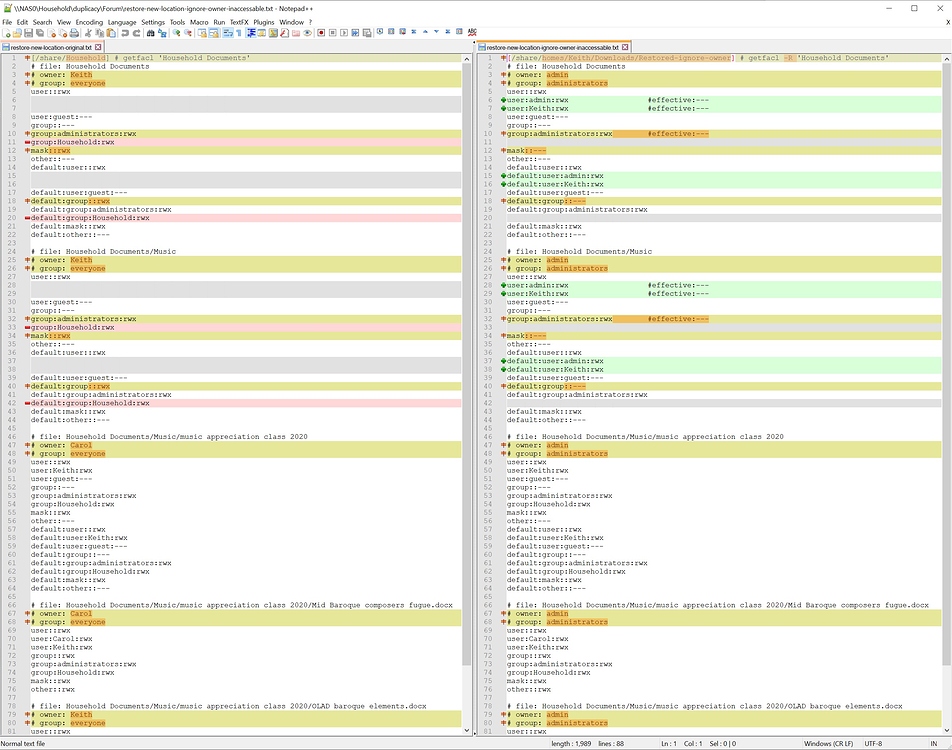Viewport: 952px width, 750px height.
Task: Undo the last action via toolbar
Action: coord(124,33)
